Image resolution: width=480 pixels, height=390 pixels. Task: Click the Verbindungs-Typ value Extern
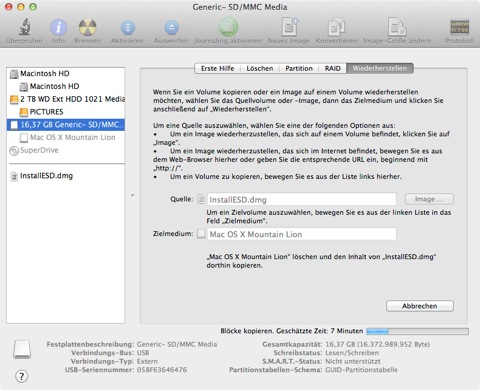click(x=147, y=361)
